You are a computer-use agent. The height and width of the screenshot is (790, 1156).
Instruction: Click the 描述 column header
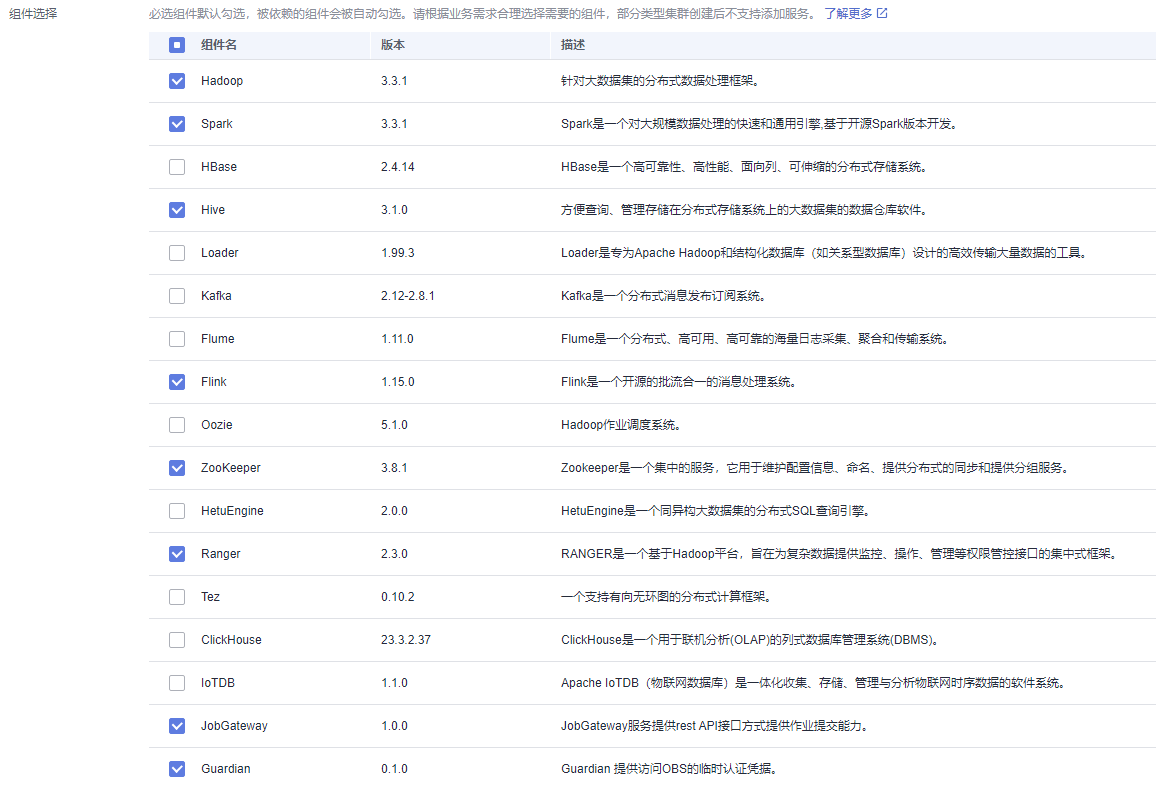pos(573,45)
